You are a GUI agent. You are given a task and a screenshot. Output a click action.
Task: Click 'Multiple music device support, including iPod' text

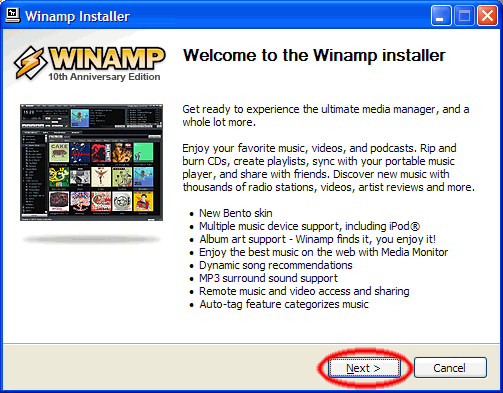pos(309,226)
